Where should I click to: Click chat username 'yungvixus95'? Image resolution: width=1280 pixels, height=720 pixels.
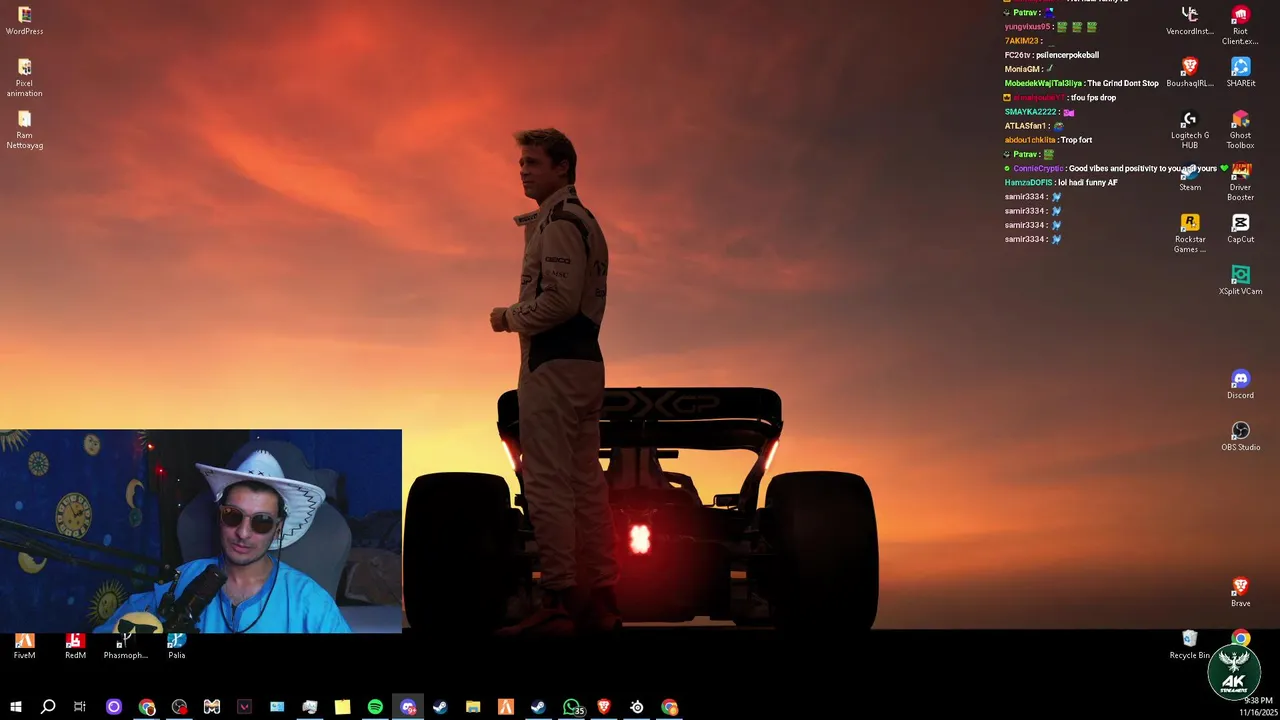pos(1027,27)
